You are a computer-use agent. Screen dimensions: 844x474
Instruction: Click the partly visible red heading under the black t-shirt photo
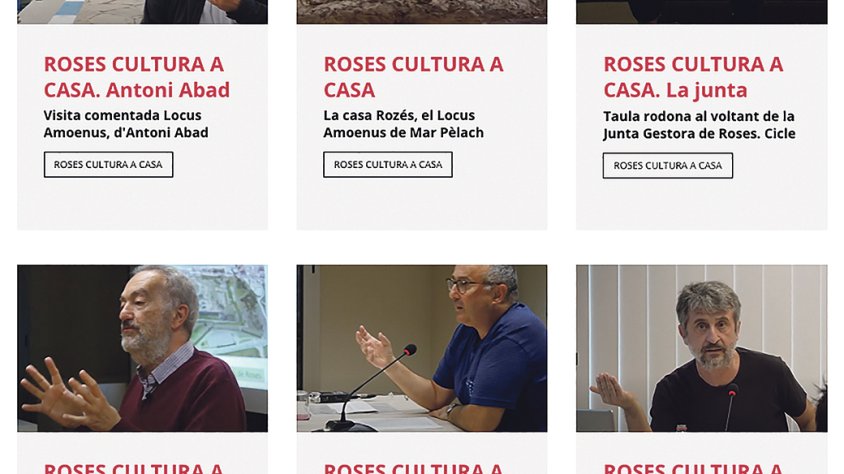[x=693, y=468]
